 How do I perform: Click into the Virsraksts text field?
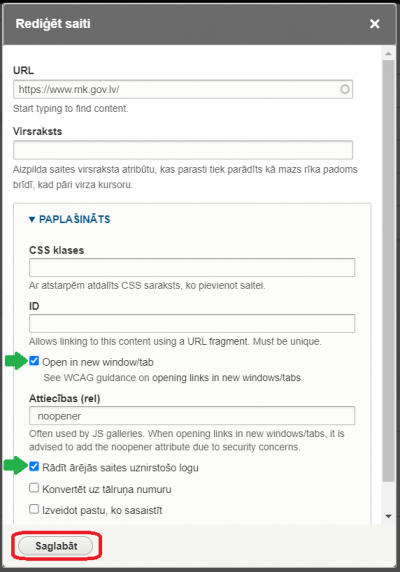coord(183,150)
